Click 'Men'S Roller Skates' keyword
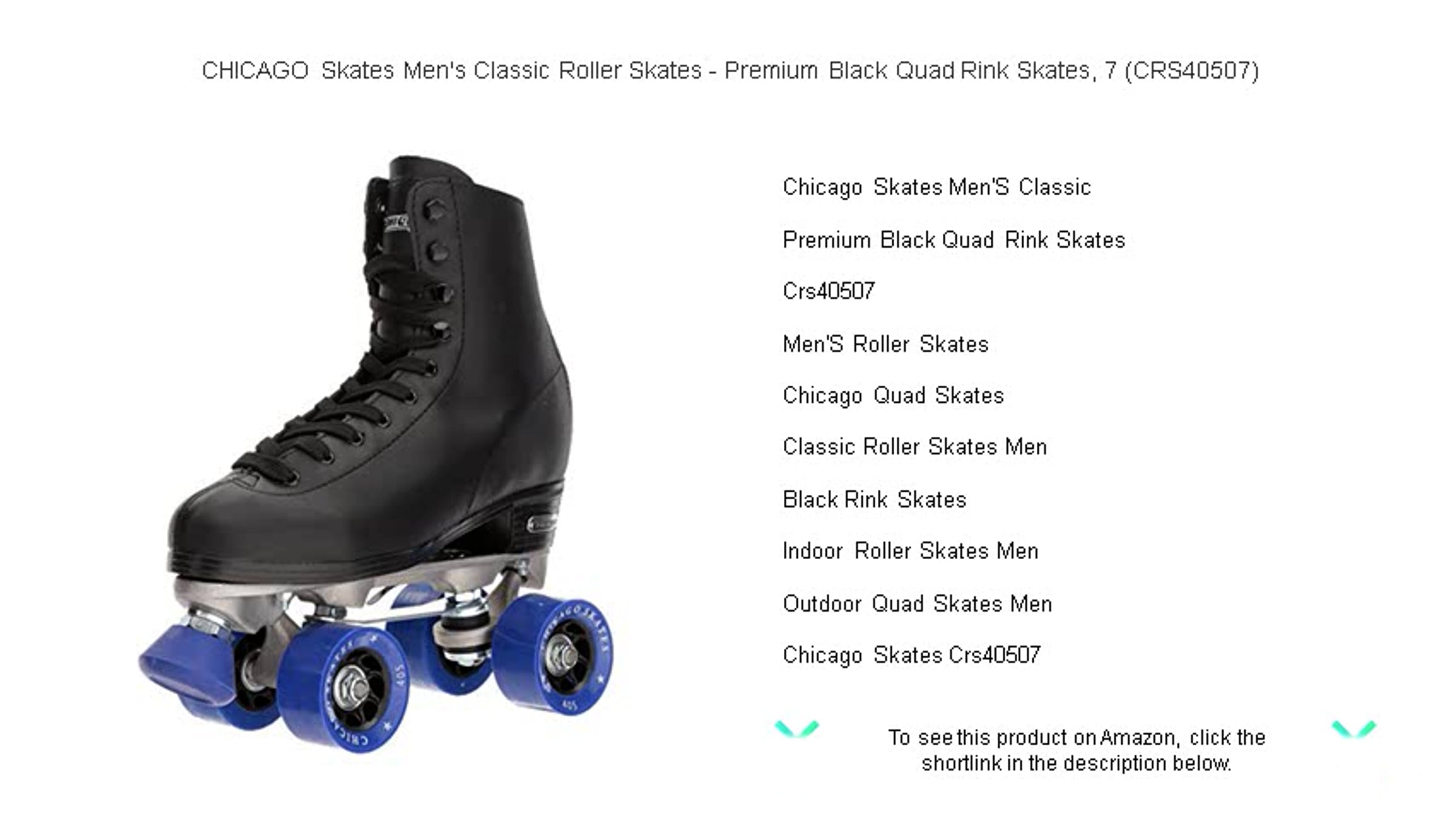1456x820 pixels. click(886, 344)
